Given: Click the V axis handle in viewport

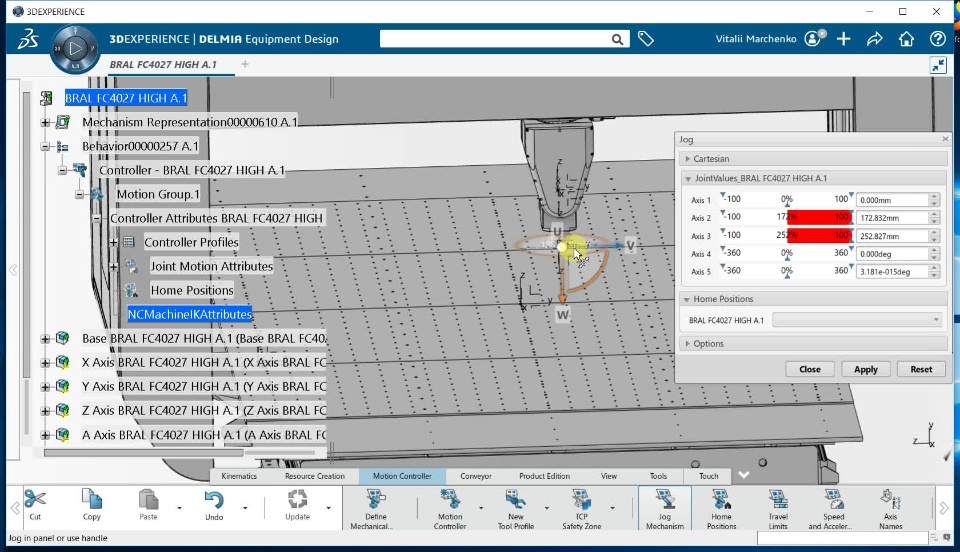Looking at the screenshot, I should click(631, 245).
